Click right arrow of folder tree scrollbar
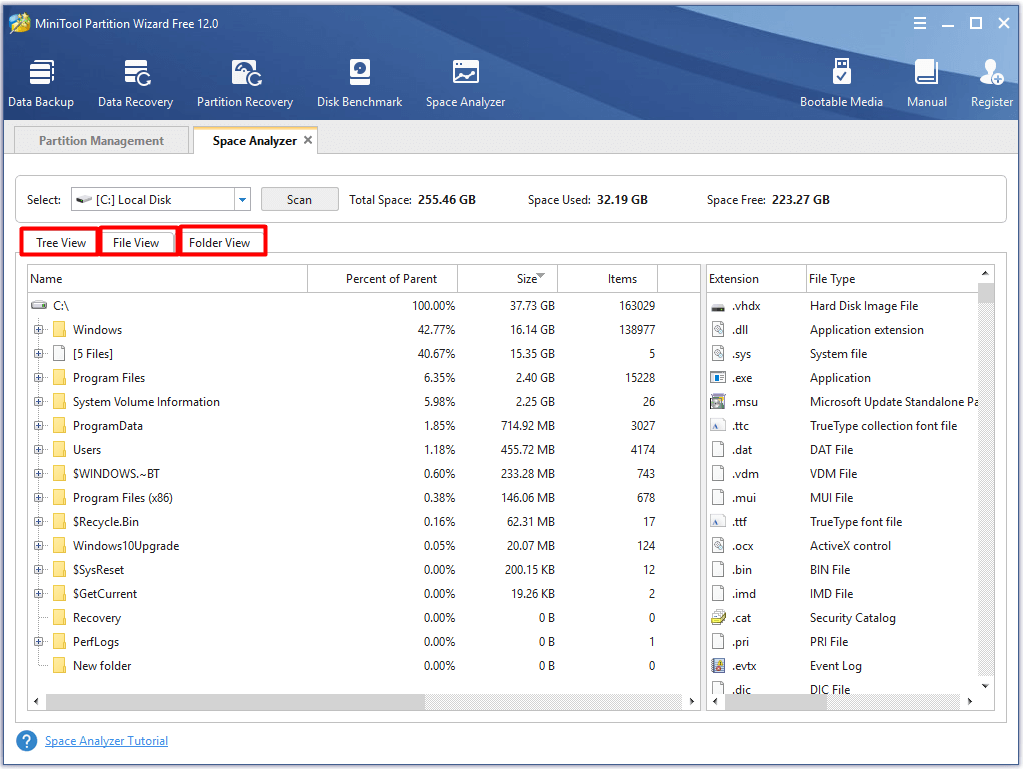This screenshot has width=1023, height=769. pos(692,701)
